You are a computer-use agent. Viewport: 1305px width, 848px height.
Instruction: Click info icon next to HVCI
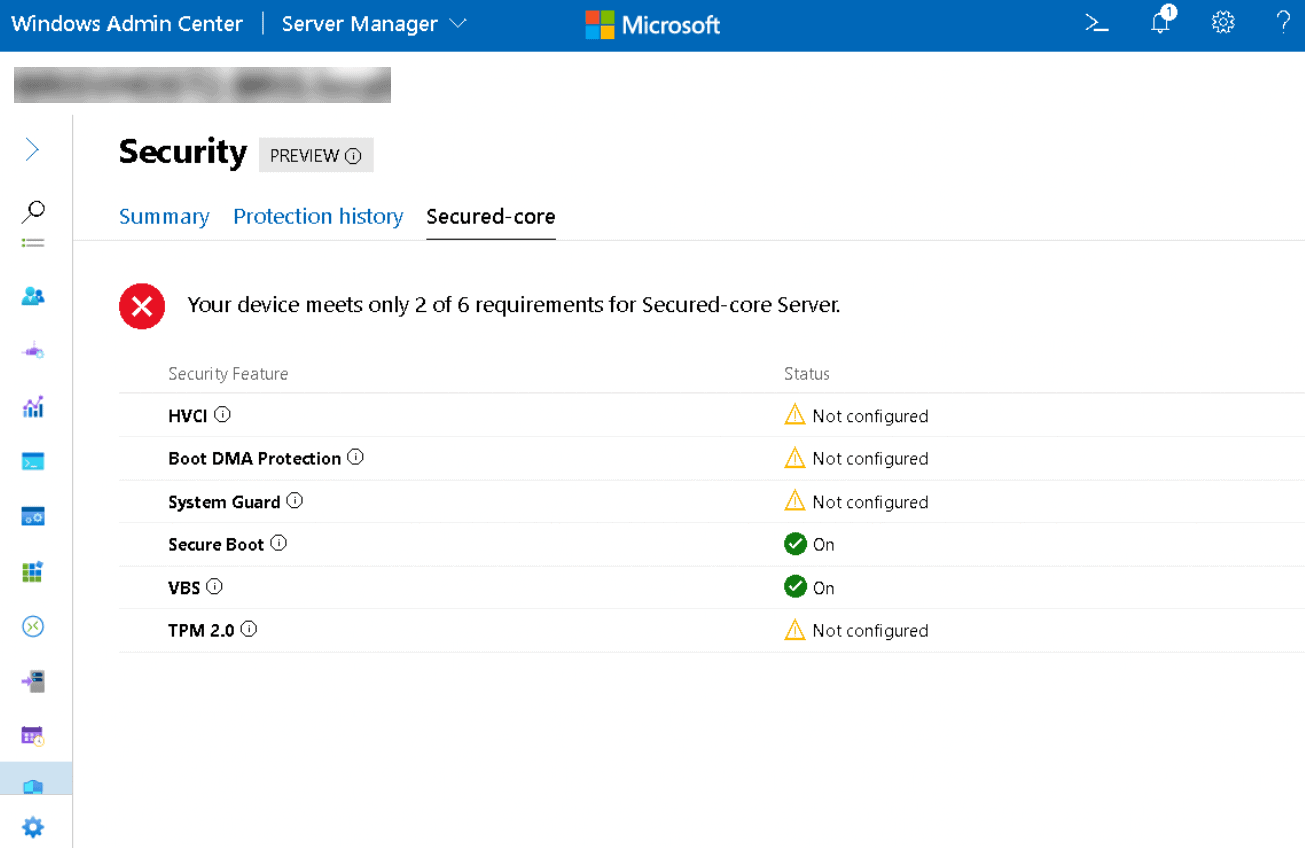coord(223,414)
